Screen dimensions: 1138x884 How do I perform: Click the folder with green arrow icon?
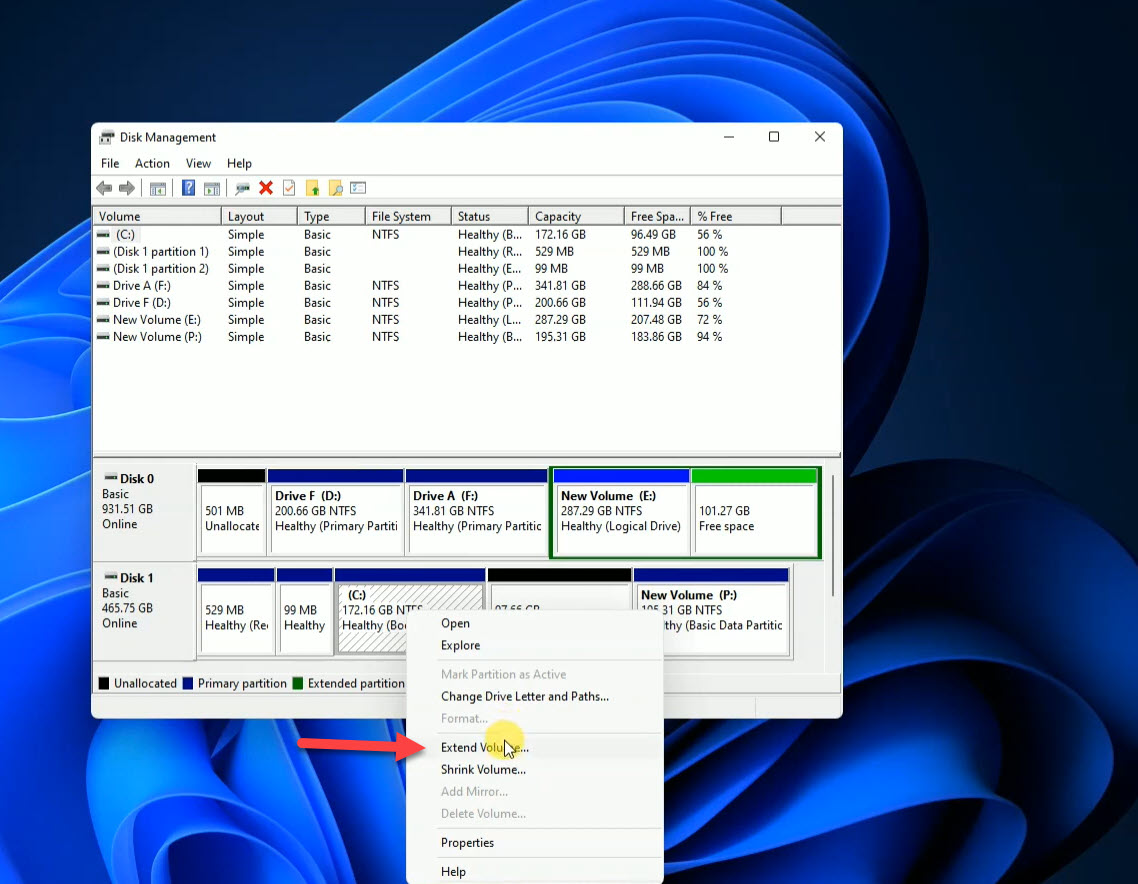tap(312, 188)
